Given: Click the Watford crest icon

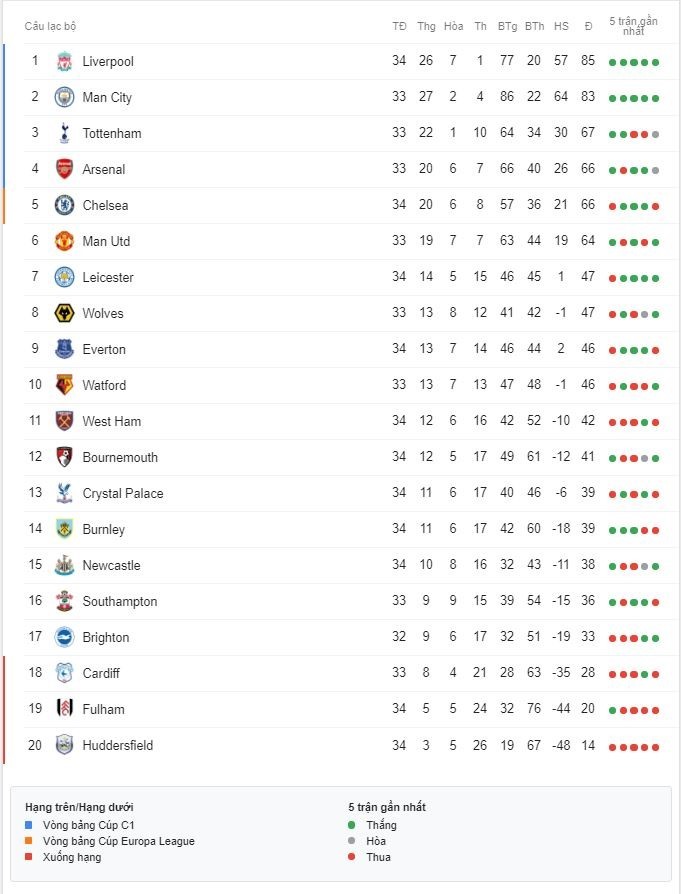Looking at the screenshot, I should (64, 385).
